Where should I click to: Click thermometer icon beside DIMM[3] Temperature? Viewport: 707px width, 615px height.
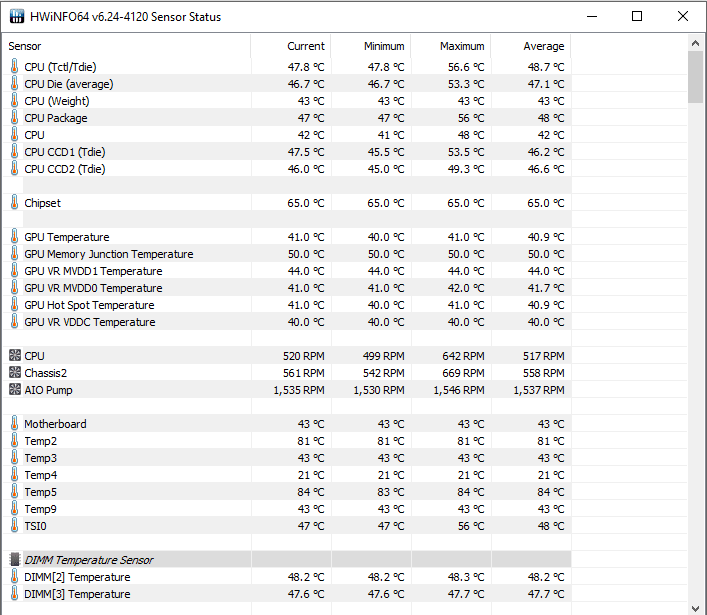click(14, 594)
